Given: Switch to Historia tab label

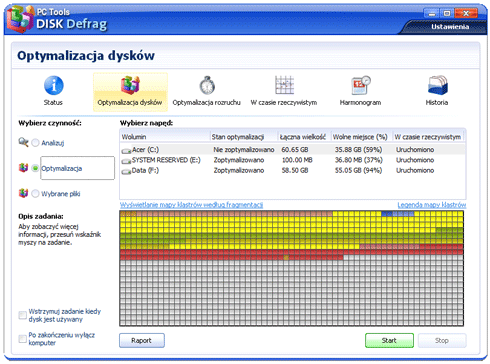Looking at the screenshot, I should click(437, 102).
